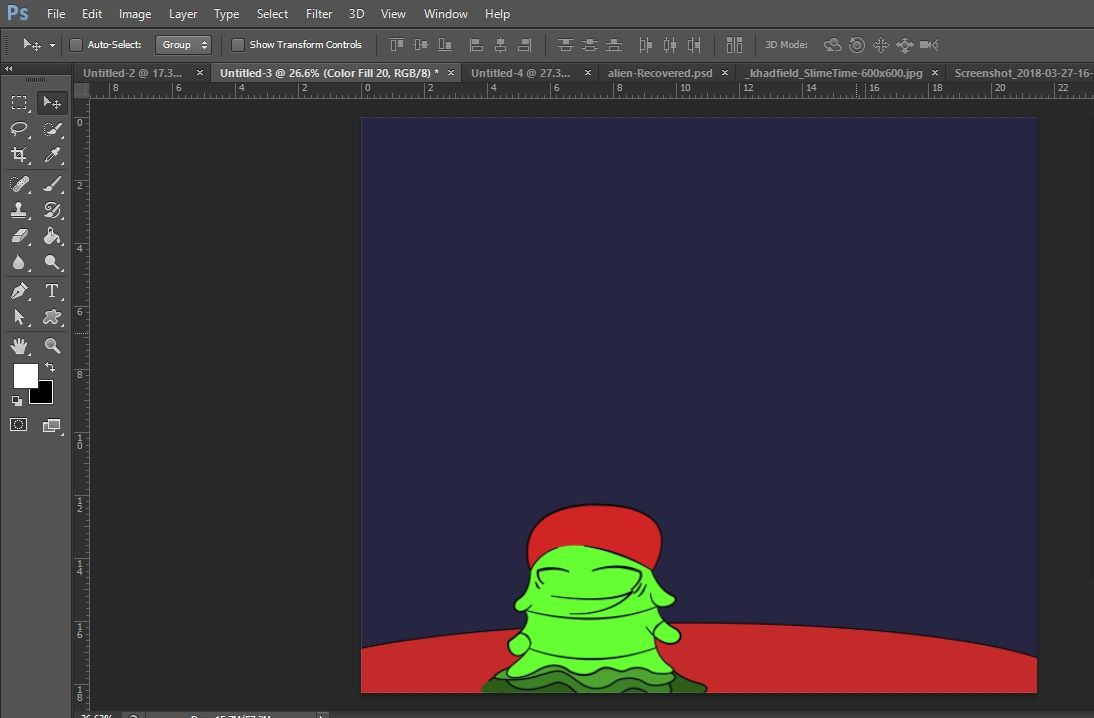Viewport: 1094px width, 718px height.
Task: Switch to the Untitled-2 document tab
Action: click(133, 73)
